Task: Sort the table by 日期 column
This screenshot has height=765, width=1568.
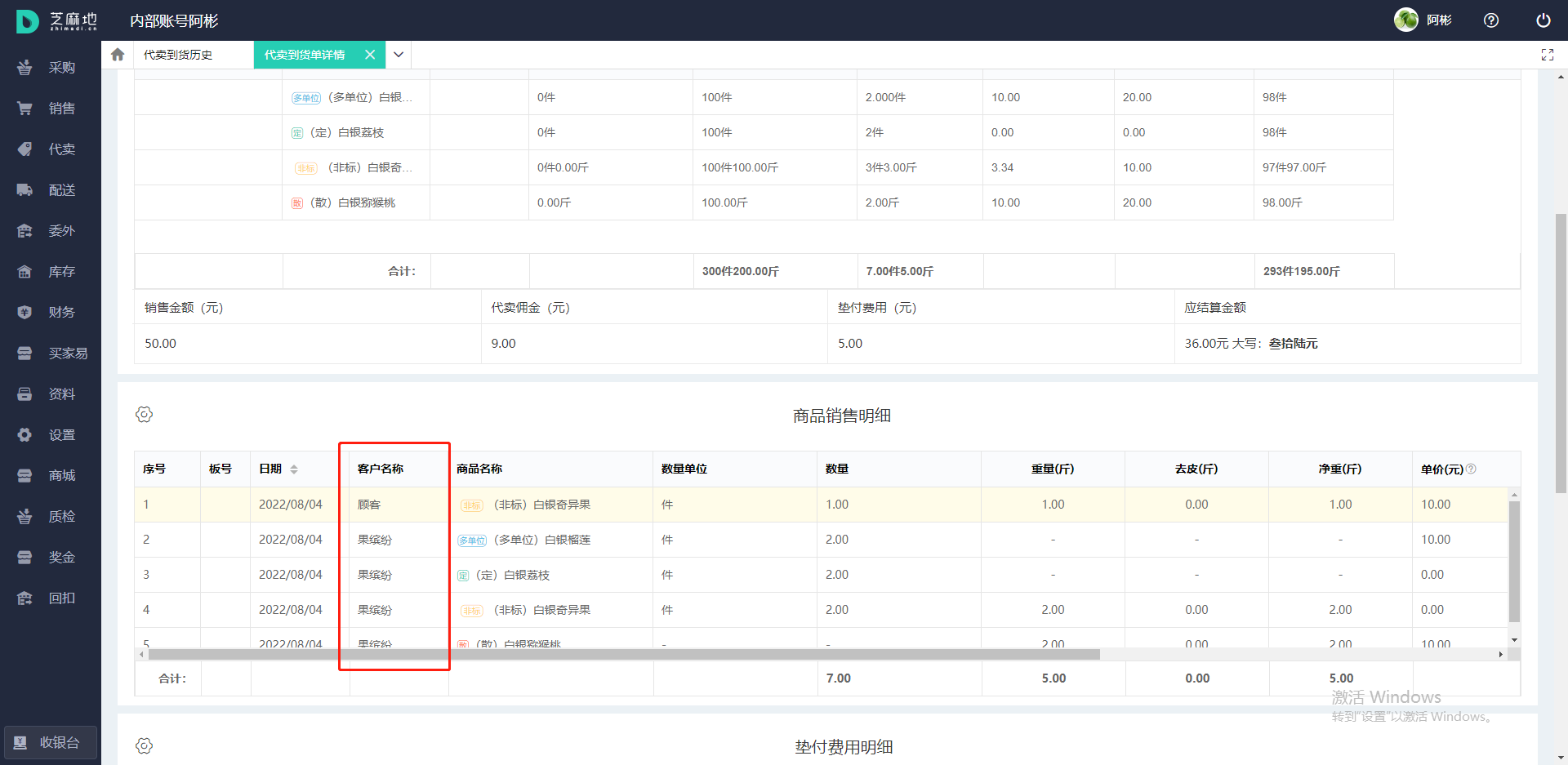Action: pos(294,469)
